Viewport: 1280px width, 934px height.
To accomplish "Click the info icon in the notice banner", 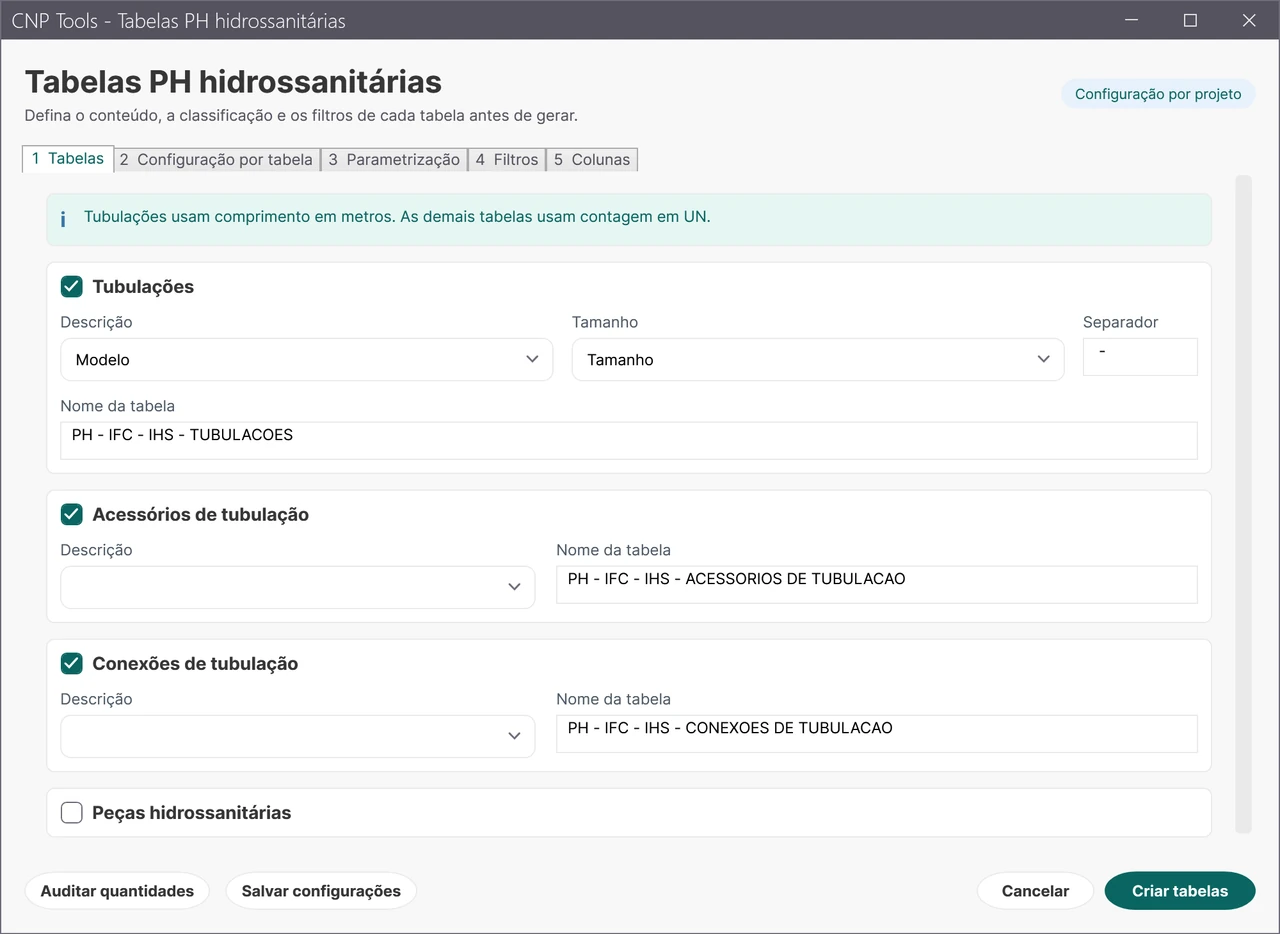I will coord(63,219).
